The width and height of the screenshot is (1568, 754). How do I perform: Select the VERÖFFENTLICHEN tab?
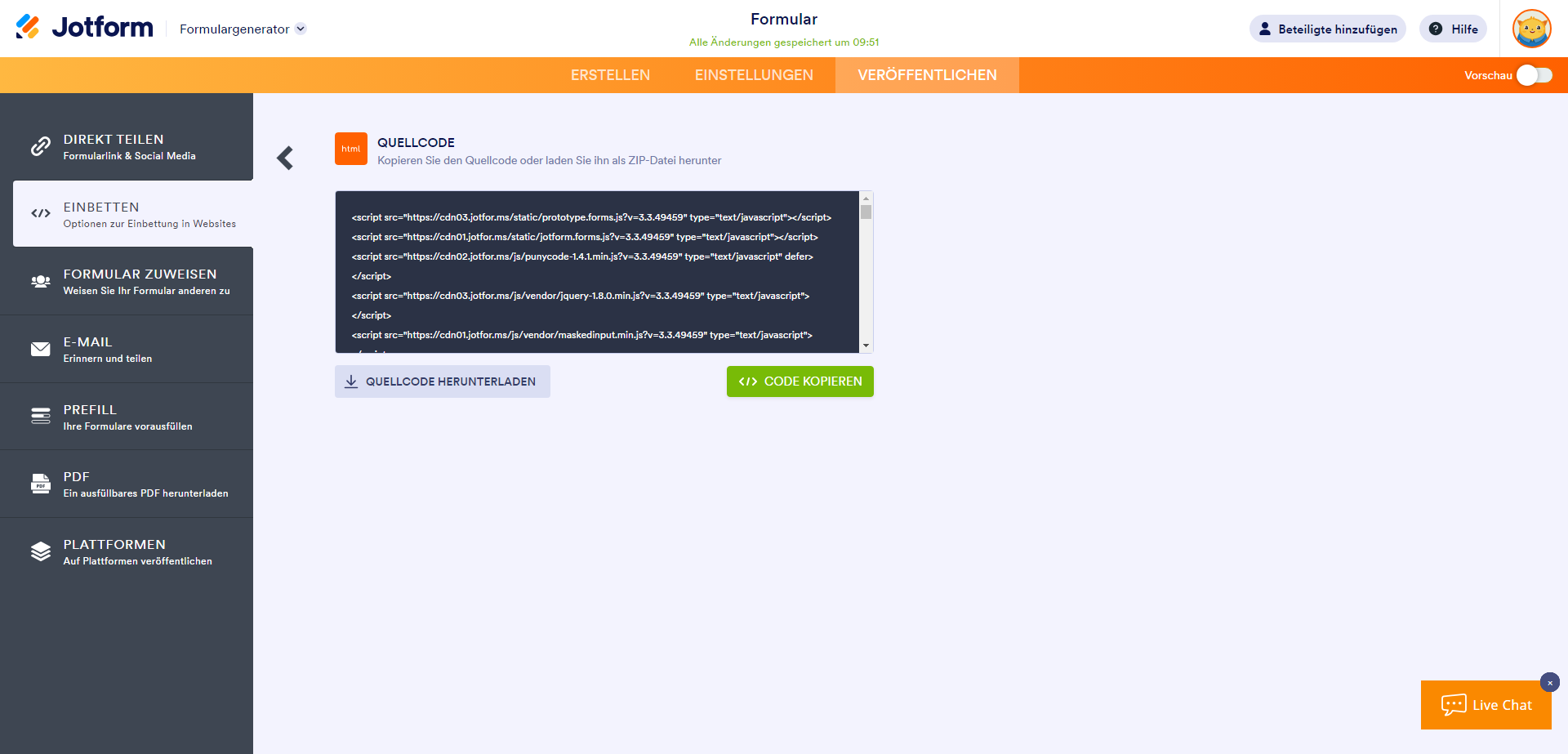pos(927,75)
